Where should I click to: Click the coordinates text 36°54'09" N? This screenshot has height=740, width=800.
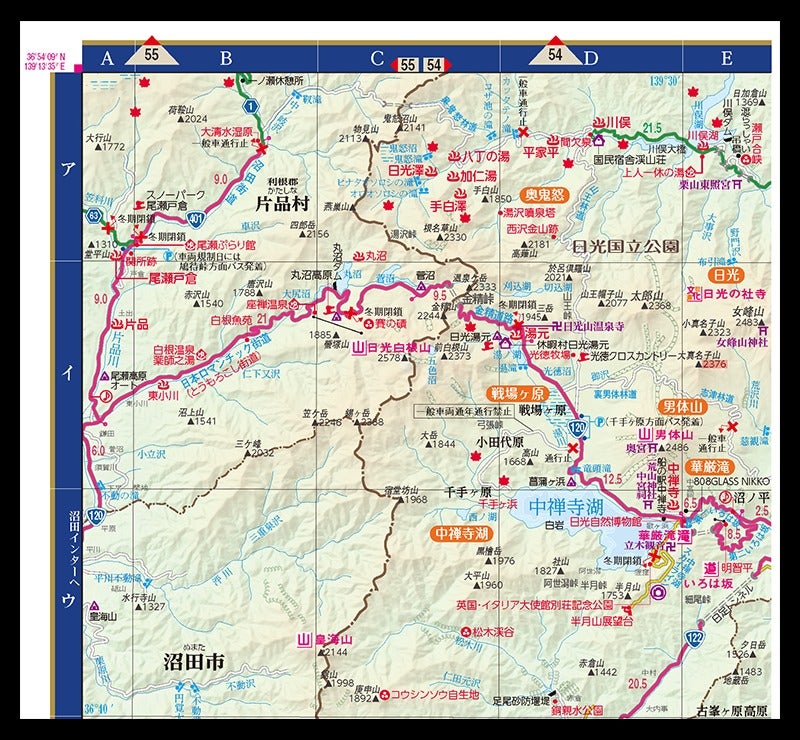click(x=46, y=58)
